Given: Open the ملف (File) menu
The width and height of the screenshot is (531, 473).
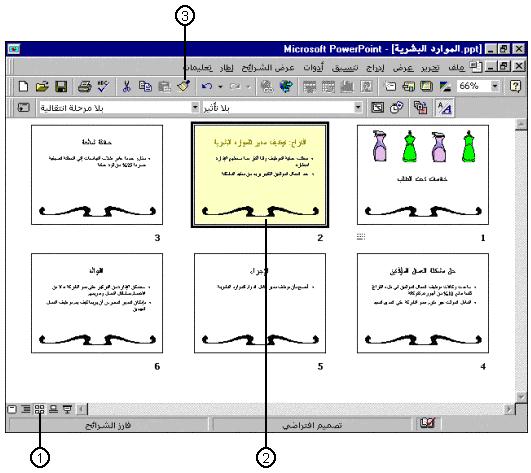Looking at the screenshot, I should [x=456, y=67].
